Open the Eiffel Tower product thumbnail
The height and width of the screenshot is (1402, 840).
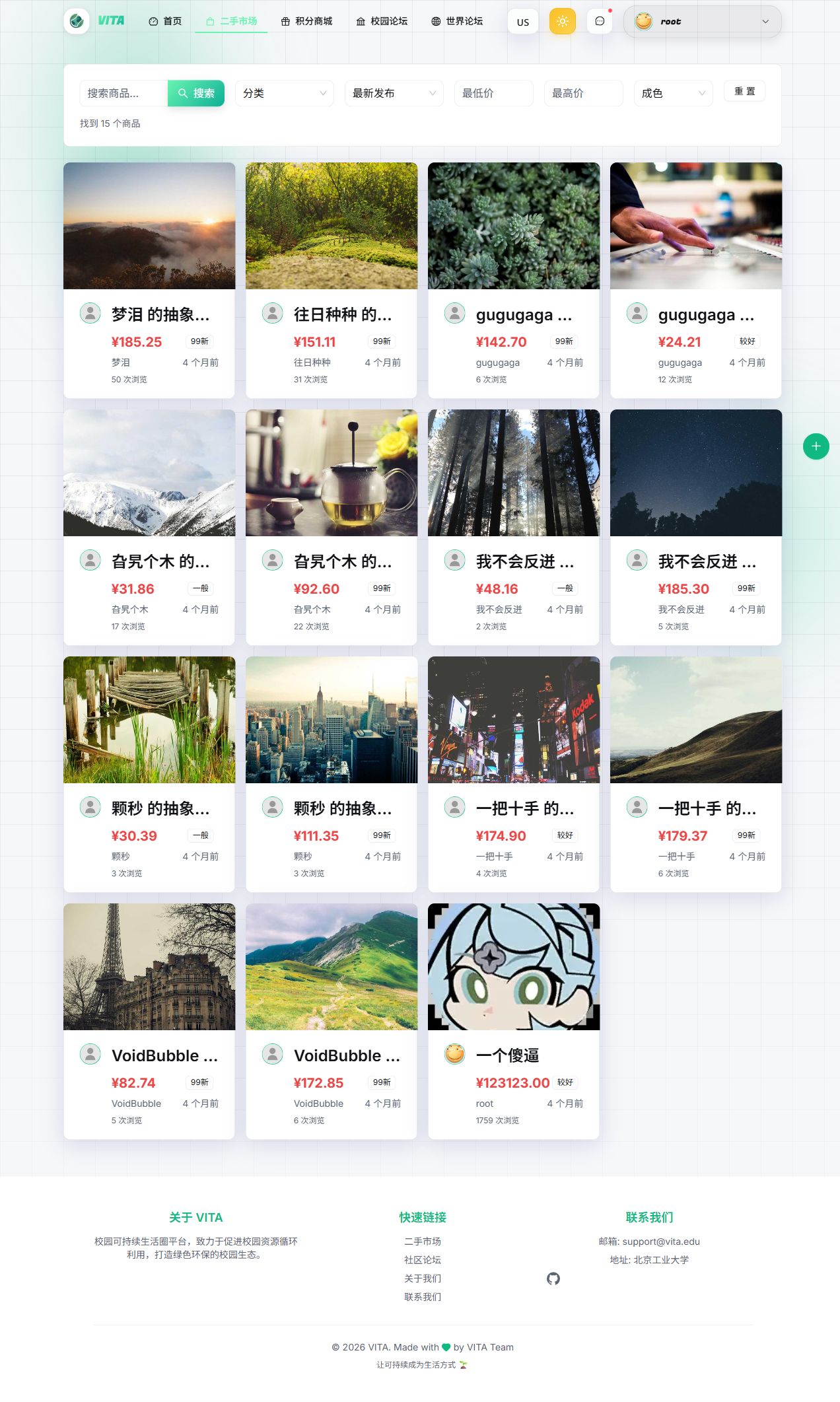tap(149, 967)
